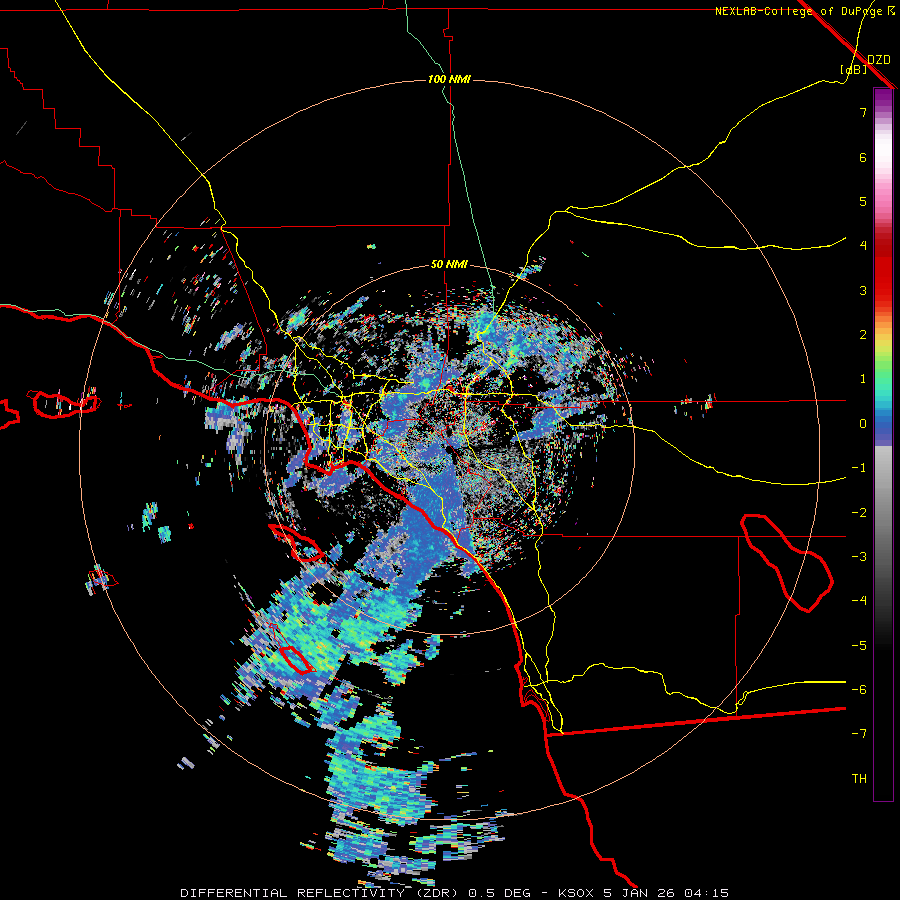Click the scale value 7
The image size is (900, 900).
[863, 112]
